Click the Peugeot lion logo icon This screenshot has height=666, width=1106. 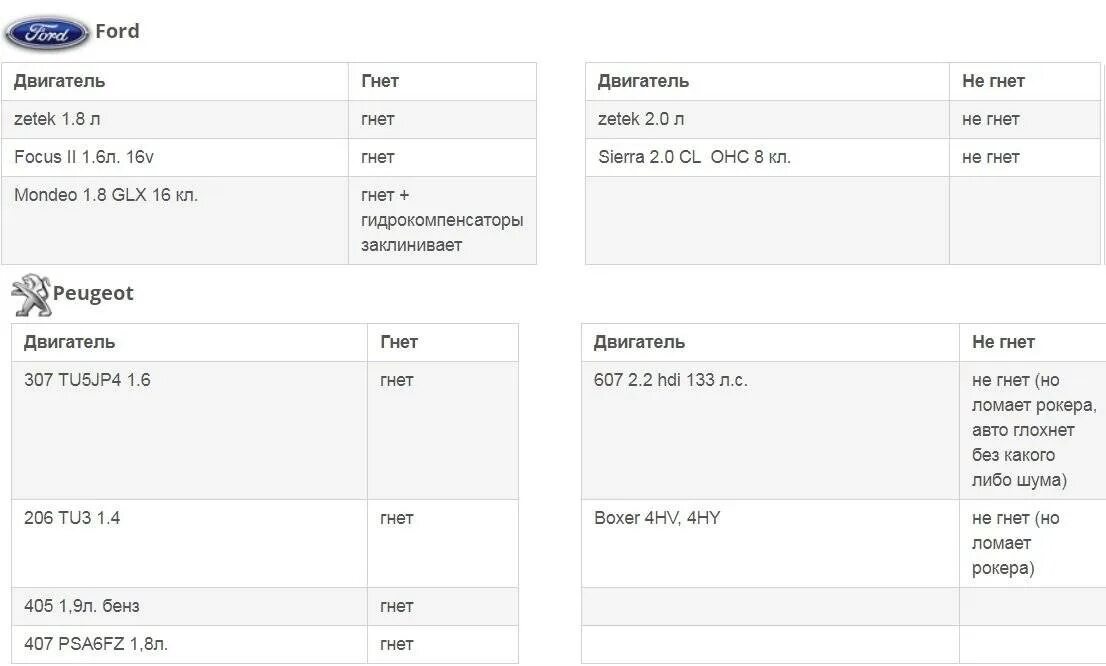(x=30, y=295)
